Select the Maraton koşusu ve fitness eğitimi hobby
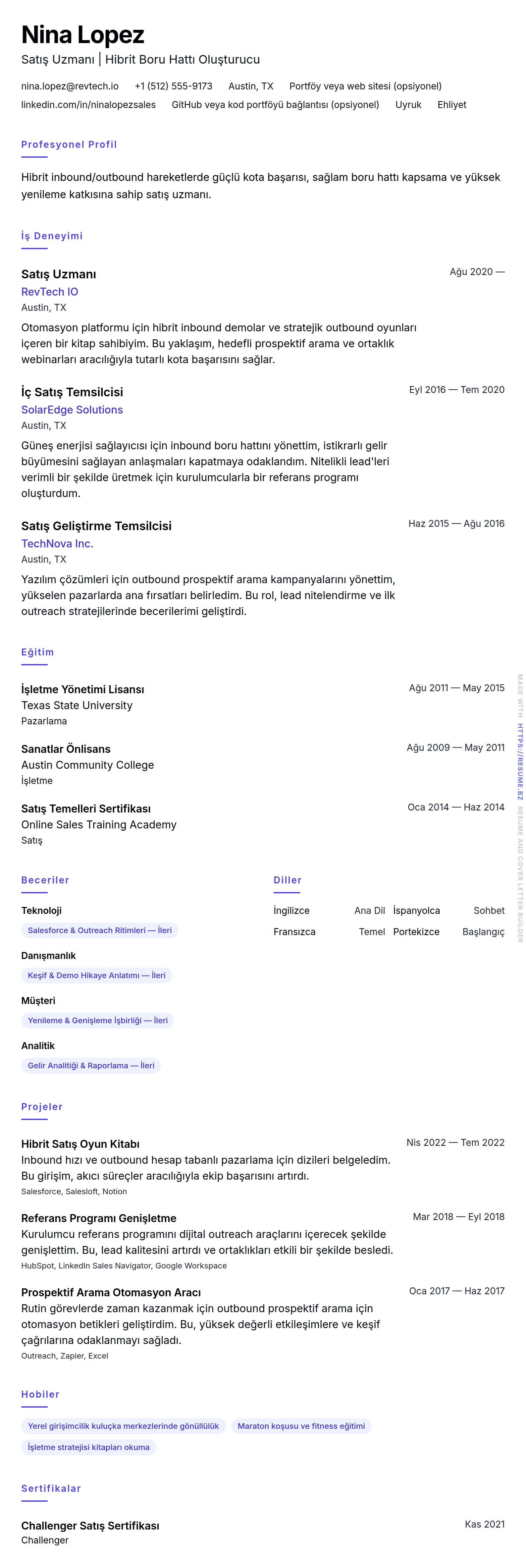 click(x=301, y=1426)
